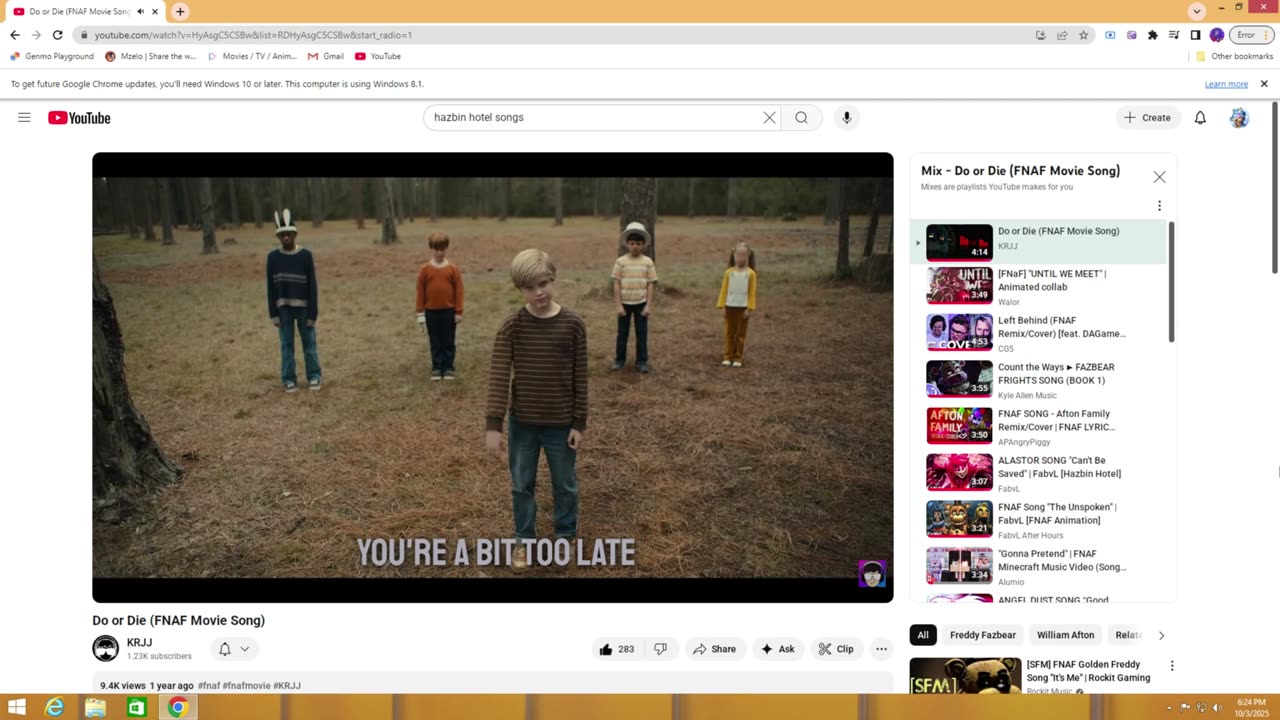Bookmark this page with the star
This screenshot has height=720, width=1280.
tap(1083, 35)
